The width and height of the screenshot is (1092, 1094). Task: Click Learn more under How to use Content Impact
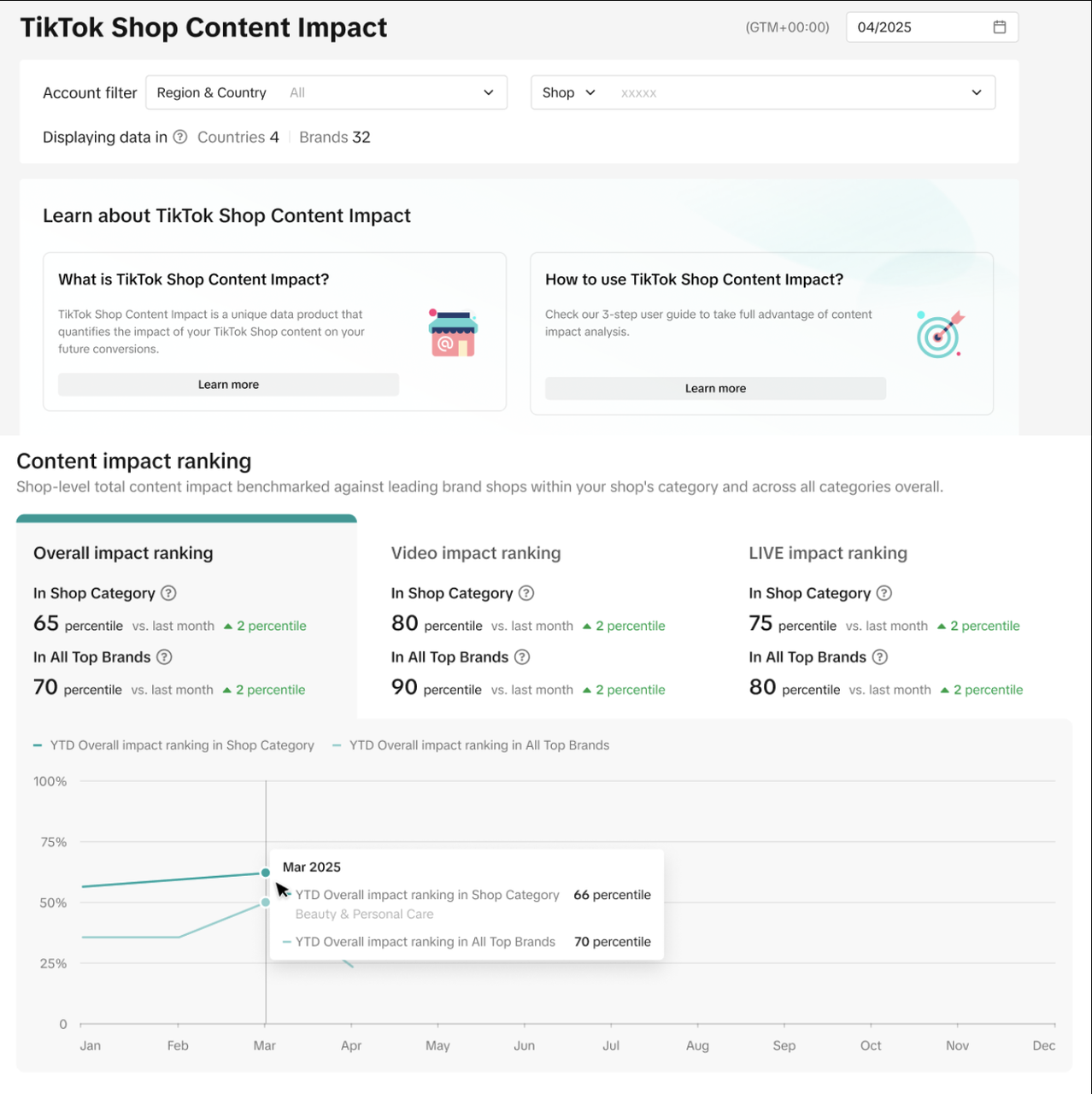pyautogui.click(x=715, y=389)
